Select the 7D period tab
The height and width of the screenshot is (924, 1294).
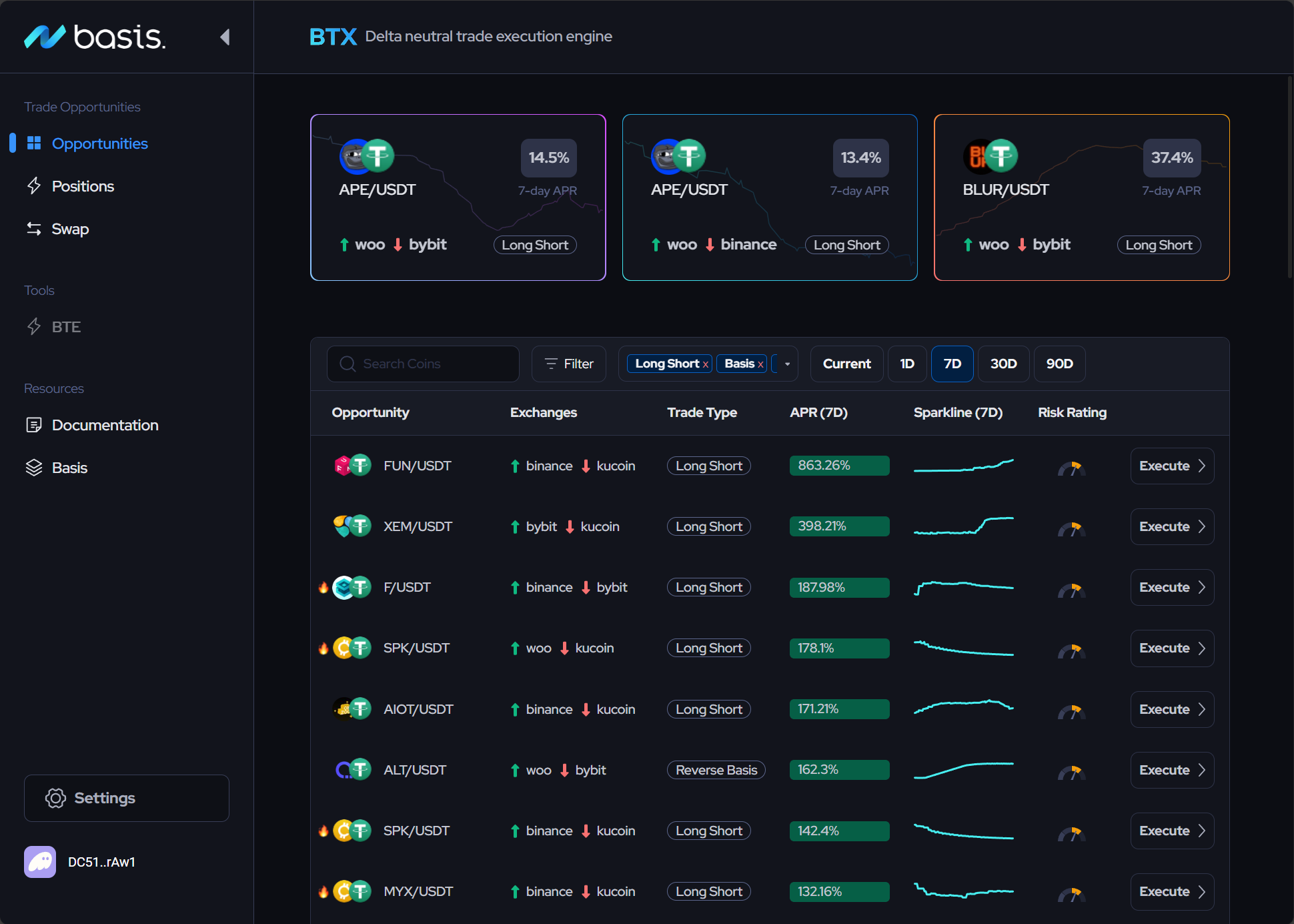coord(952,364)
